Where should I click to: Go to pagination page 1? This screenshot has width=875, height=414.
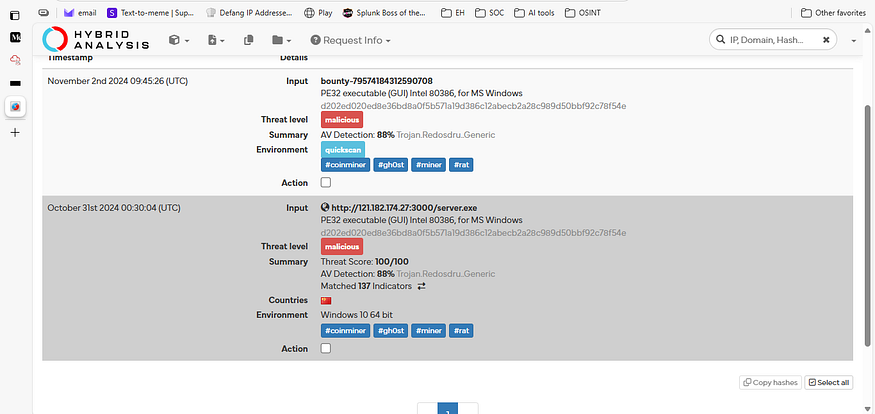tap(448, 408)
